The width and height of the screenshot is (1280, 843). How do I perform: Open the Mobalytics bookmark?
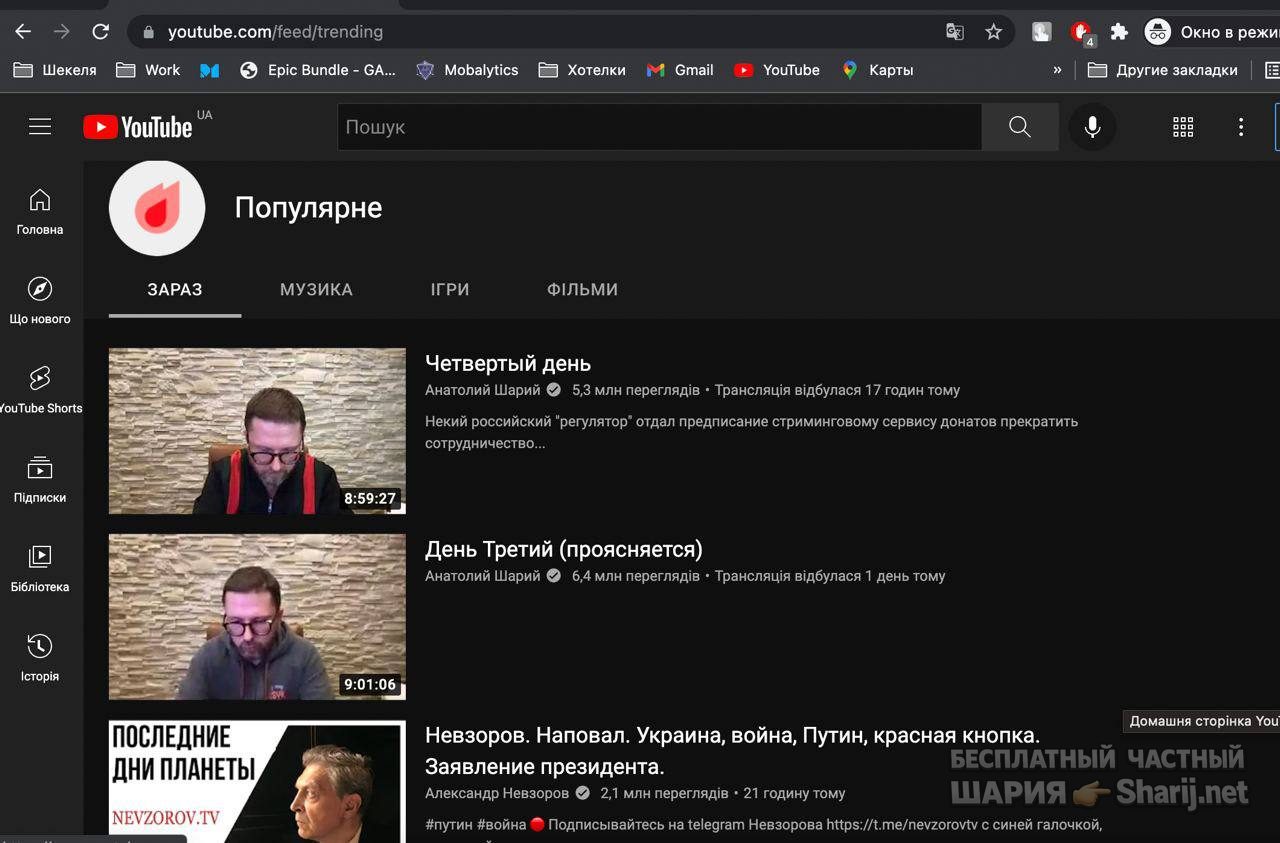click(467, 70)
